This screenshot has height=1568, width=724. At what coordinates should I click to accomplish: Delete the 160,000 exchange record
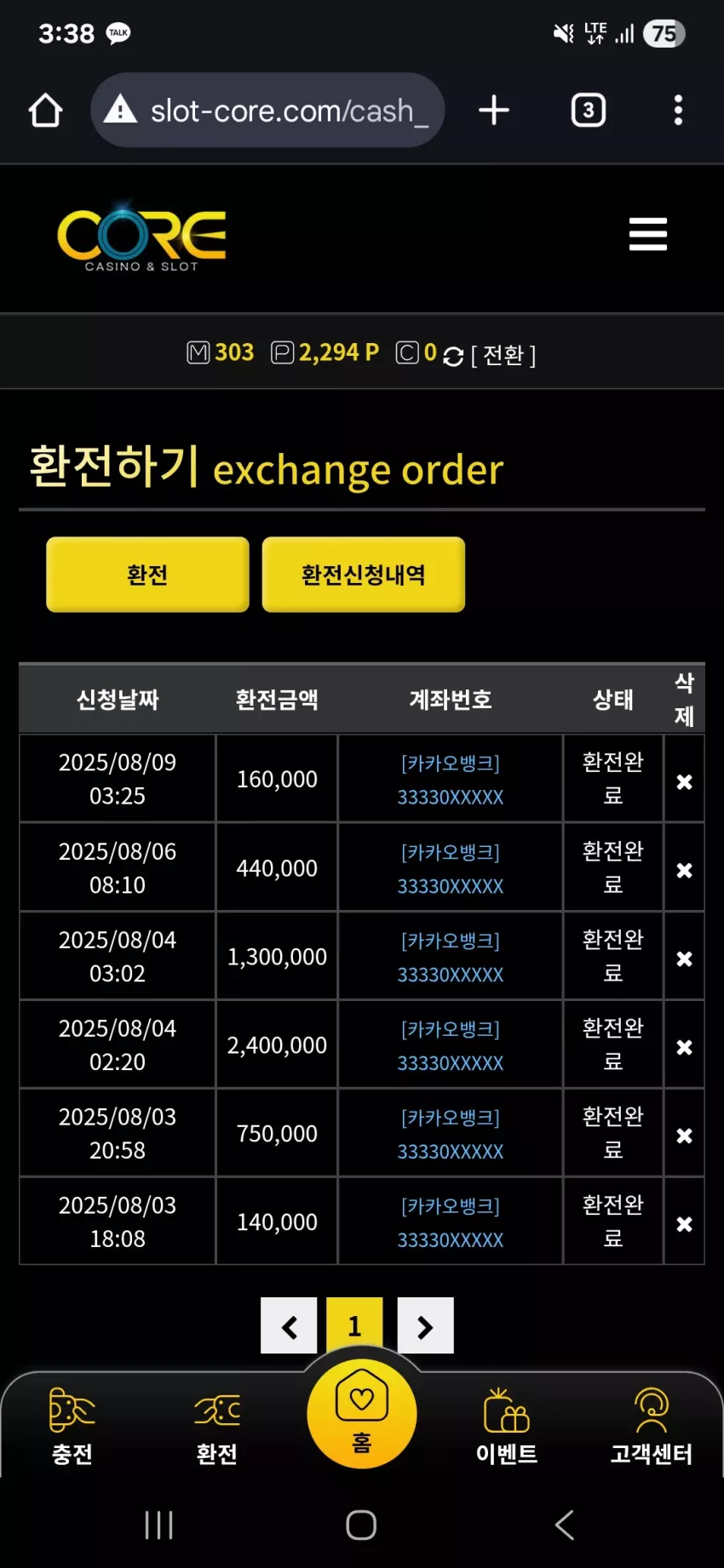click(x=684, y=781)
